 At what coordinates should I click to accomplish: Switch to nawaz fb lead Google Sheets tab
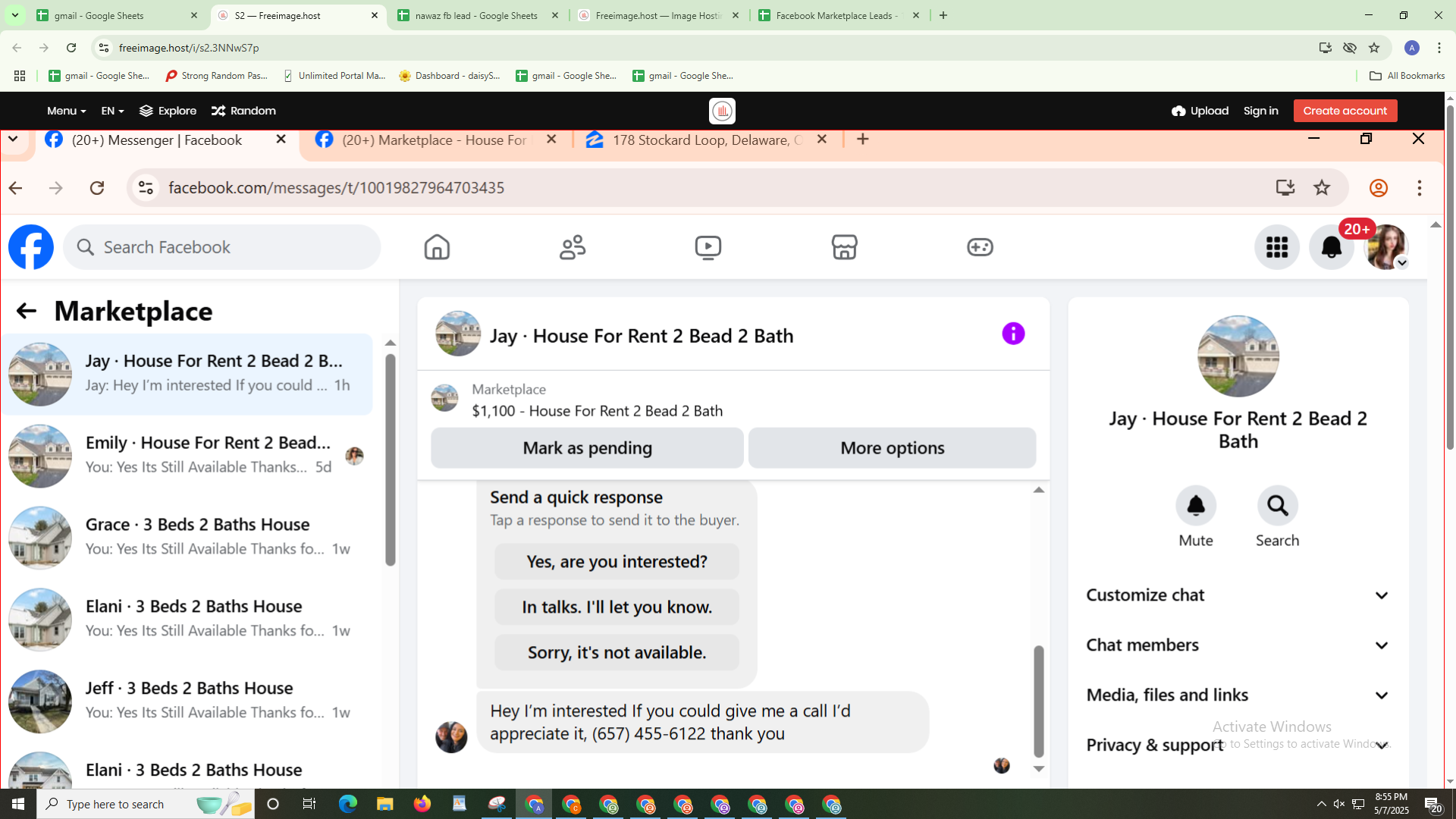coord(477,15)
